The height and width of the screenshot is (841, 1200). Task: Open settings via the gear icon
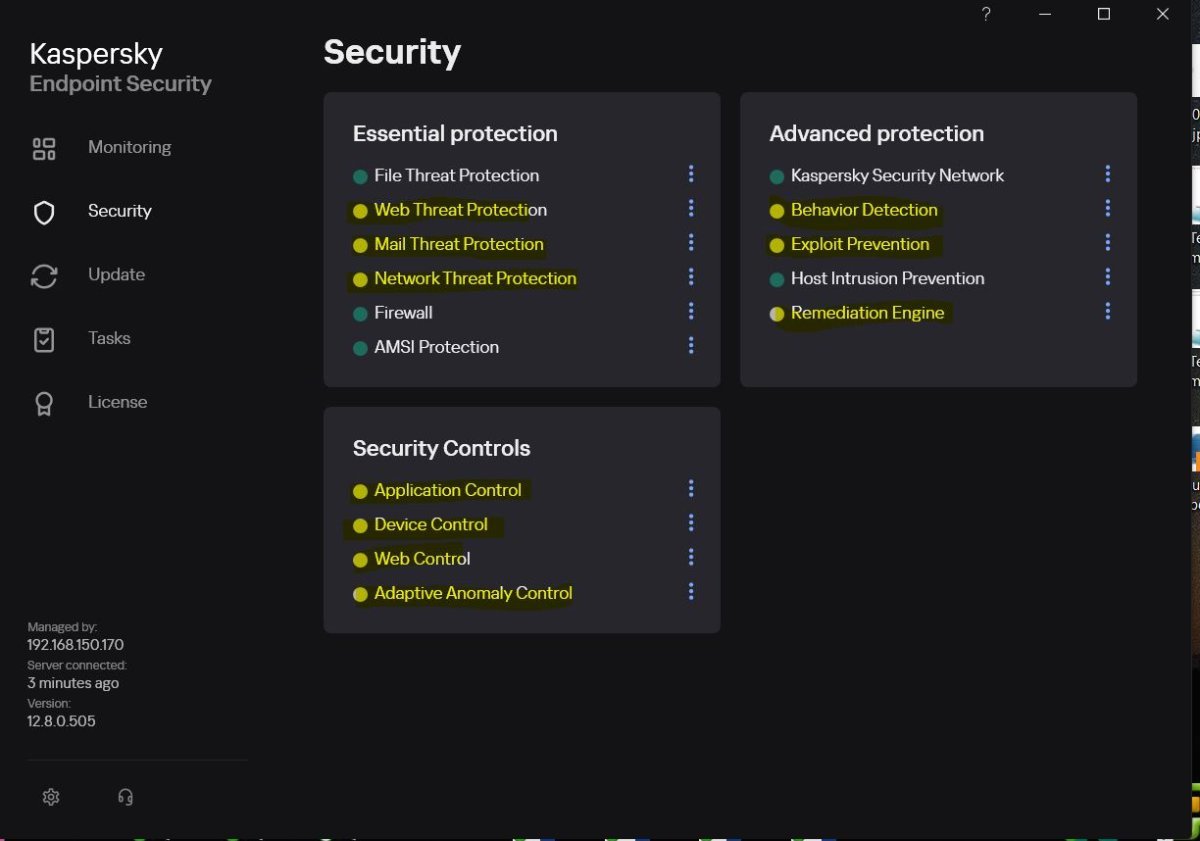(x=51, y=797)
